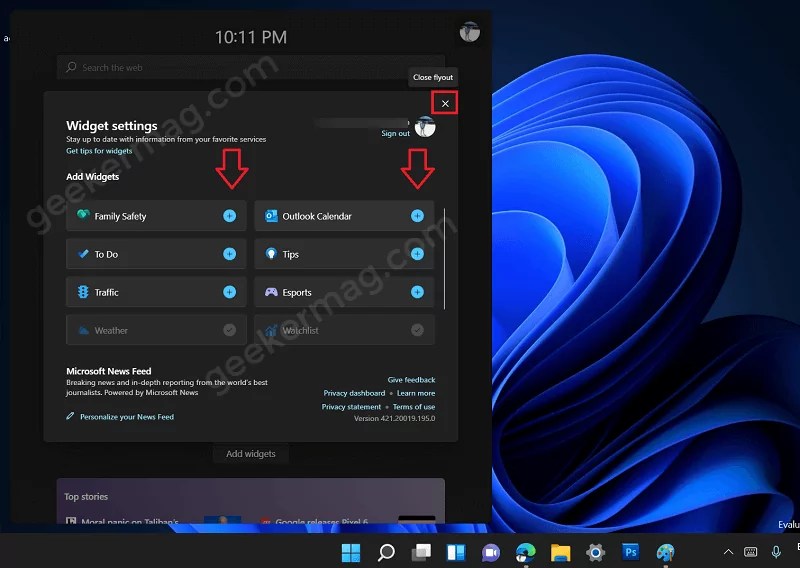Add the To Do widget plus icon
The width and height of the screenshot is (800, 568).
coord(230,254)
